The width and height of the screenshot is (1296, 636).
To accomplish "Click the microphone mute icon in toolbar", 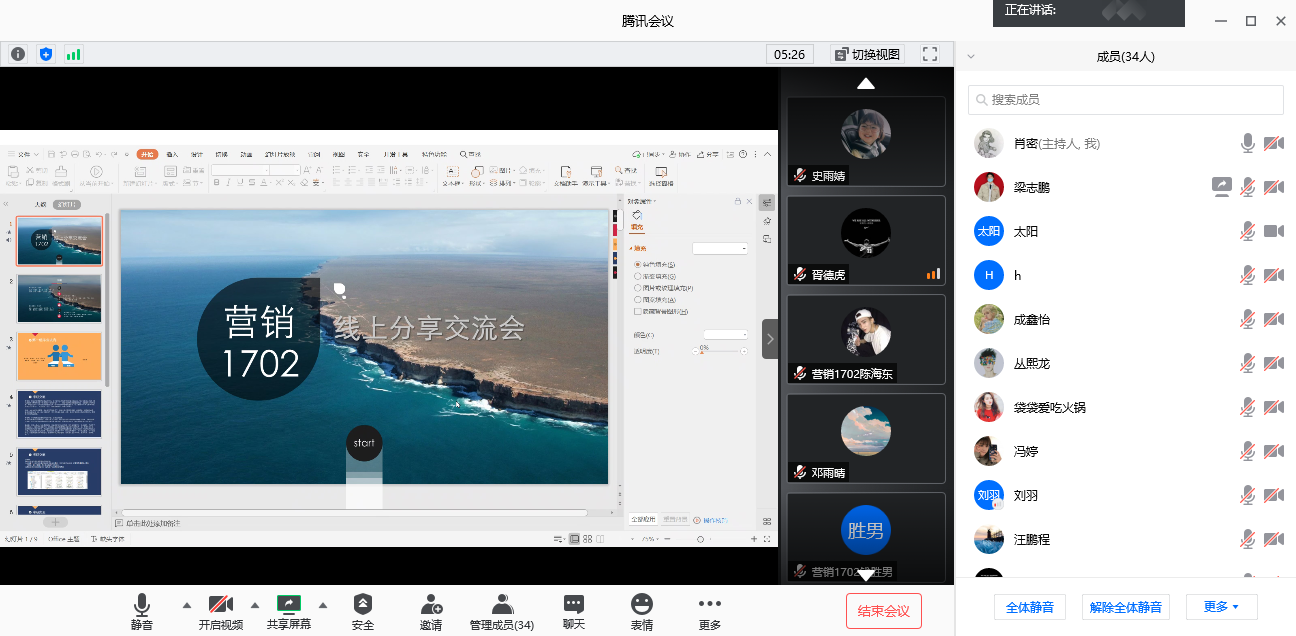I will pyautogui.click(x=142, y=605).
